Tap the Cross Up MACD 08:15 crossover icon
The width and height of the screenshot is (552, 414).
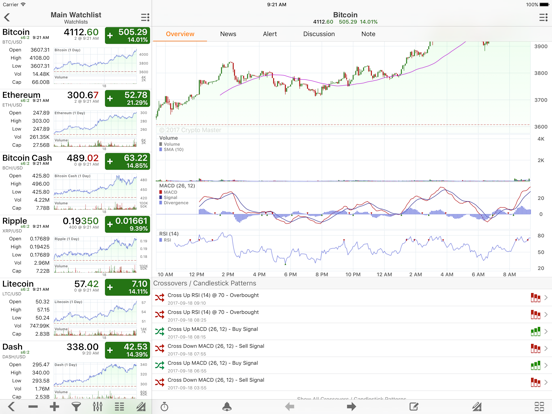point(159,332)
